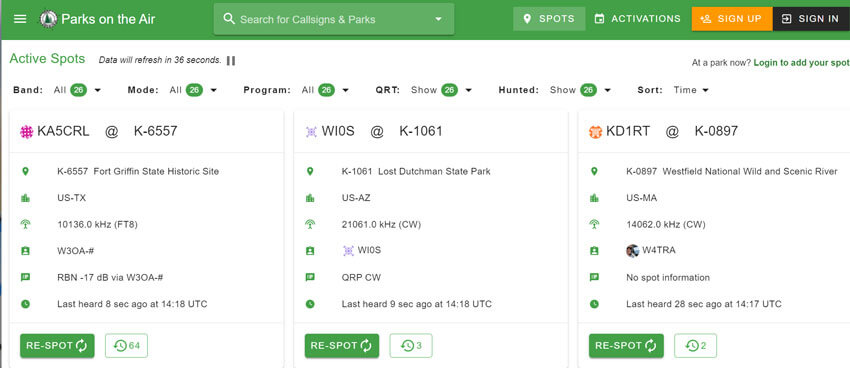This screenshot has height=368, width=850.
Task: Click location pin icon for Fort Griffin
Action: (25, 171)
